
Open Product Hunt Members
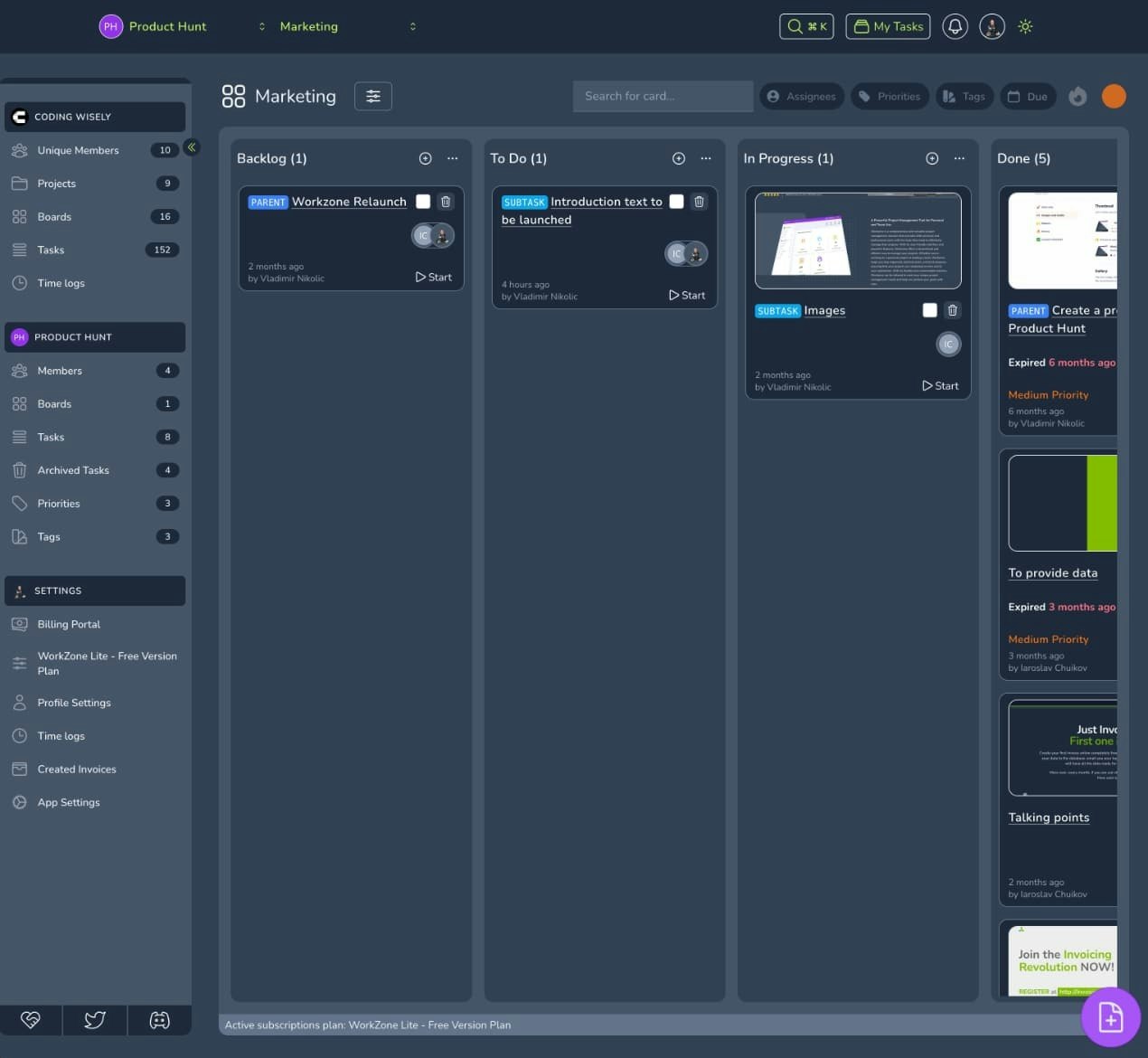coord(95,371)
